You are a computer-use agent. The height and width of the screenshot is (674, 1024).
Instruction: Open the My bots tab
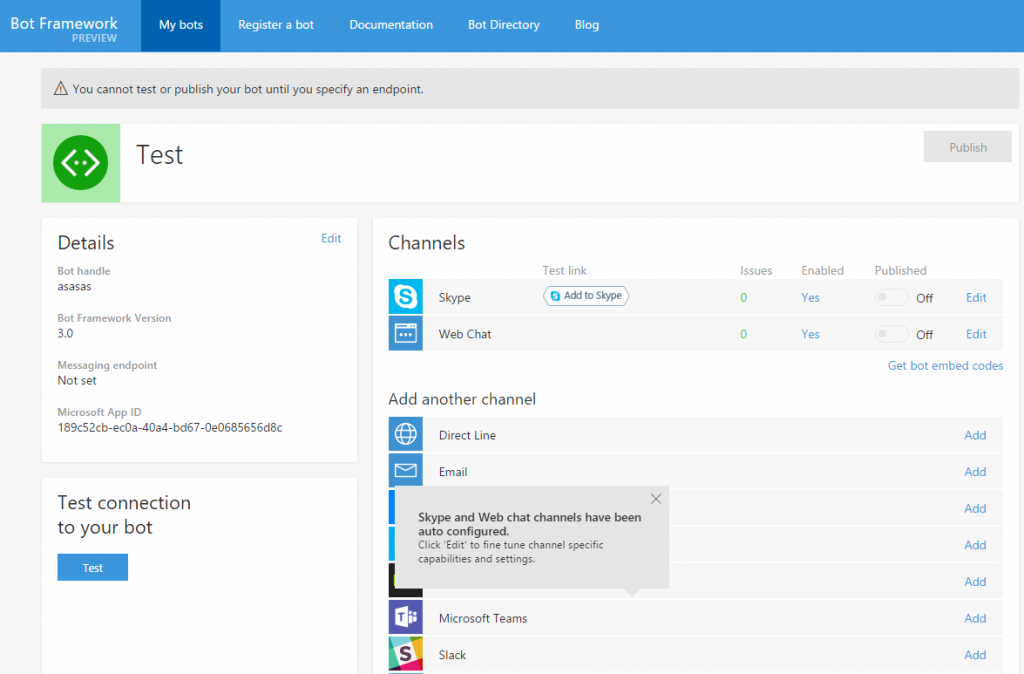click(181, 25)
